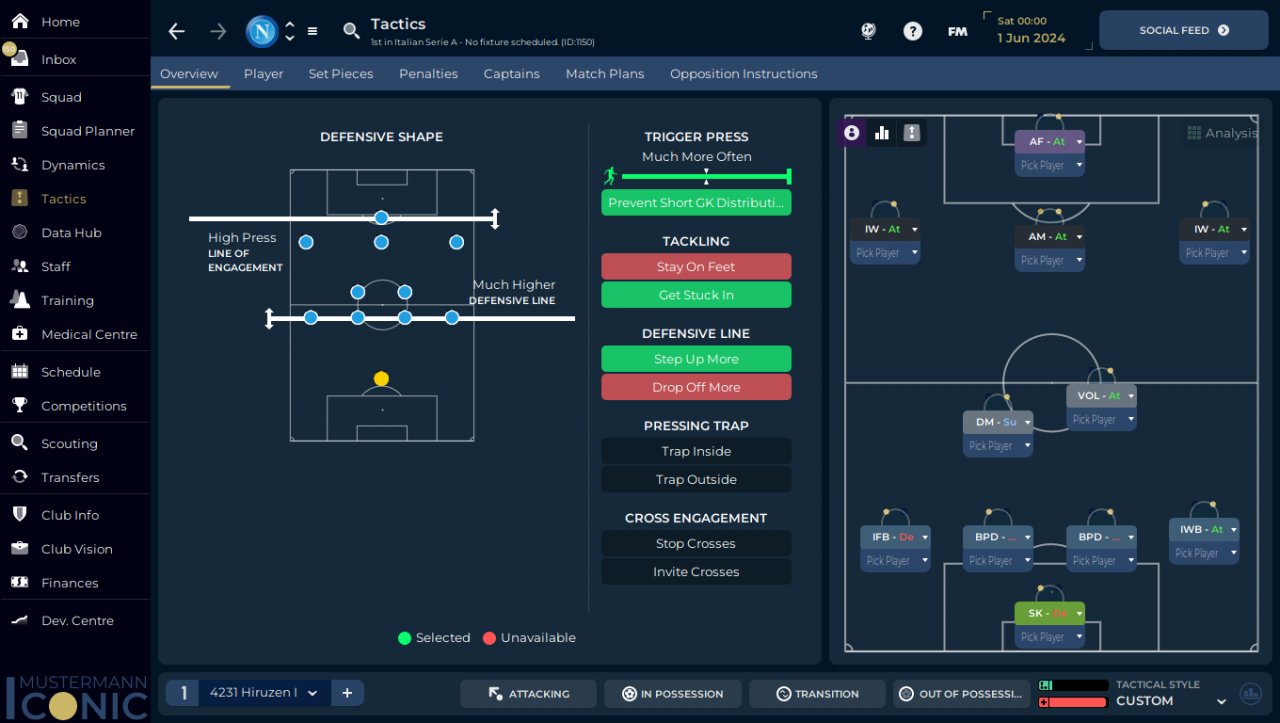This screenshot has height=723, width=1280.
Task: Add a new tactic with plus button
Action: (347, 692)
